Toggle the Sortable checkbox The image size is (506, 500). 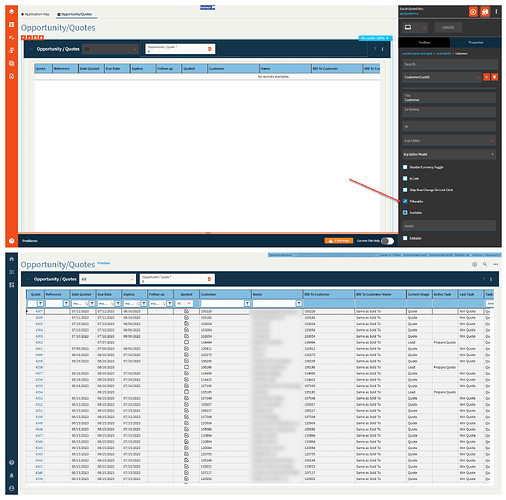point(405,212)
